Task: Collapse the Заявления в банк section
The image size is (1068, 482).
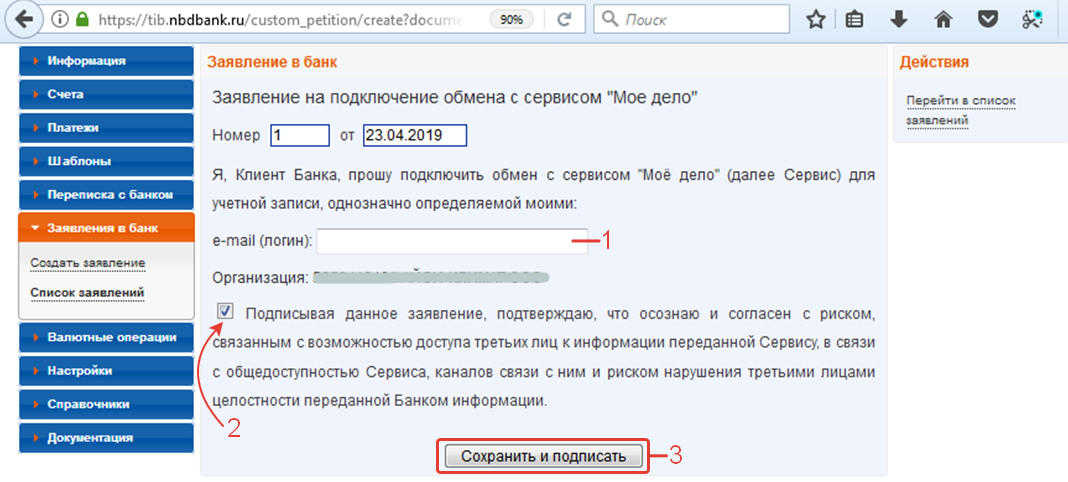Action: click(107, 228)
